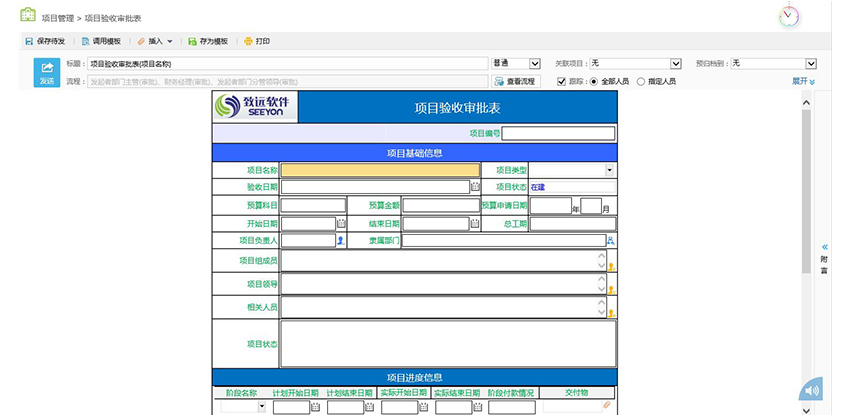The image size is (842, 415).
Task: Click 打印 in the toolbar
Action: [257, 41]
